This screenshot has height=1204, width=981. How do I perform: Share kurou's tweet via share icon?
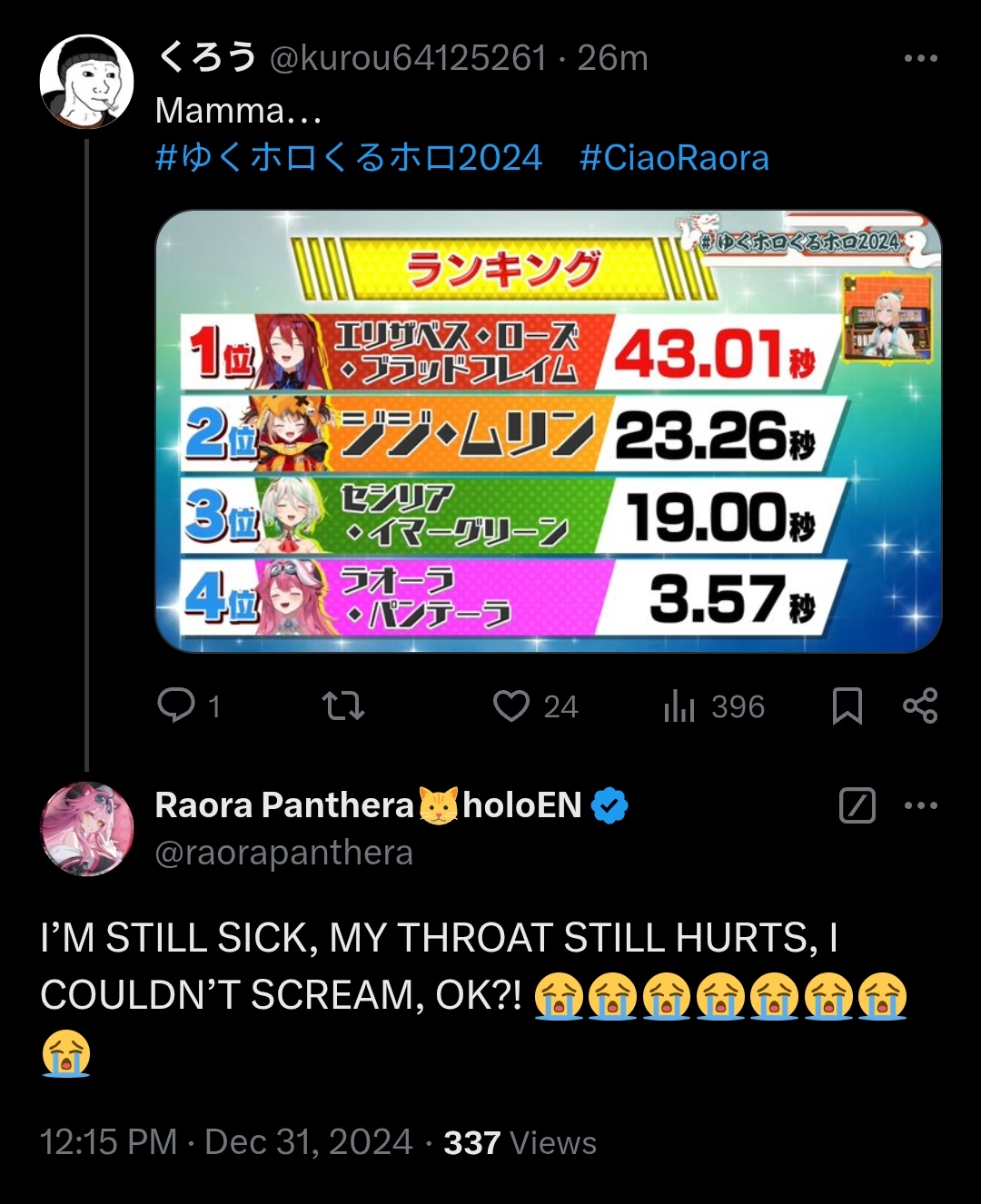click(920, 706)
